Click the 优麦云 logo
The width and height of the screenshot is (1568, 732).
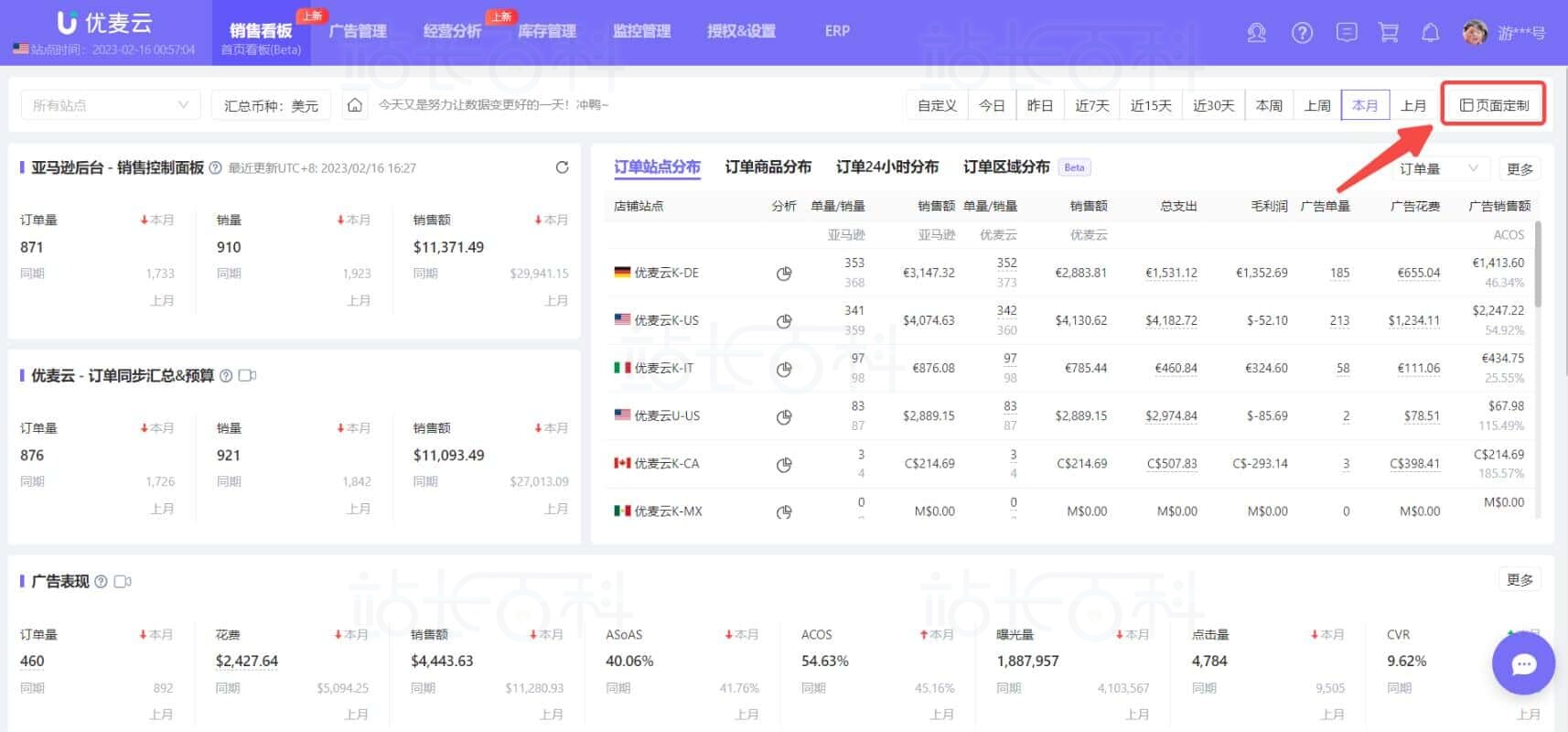104,23
